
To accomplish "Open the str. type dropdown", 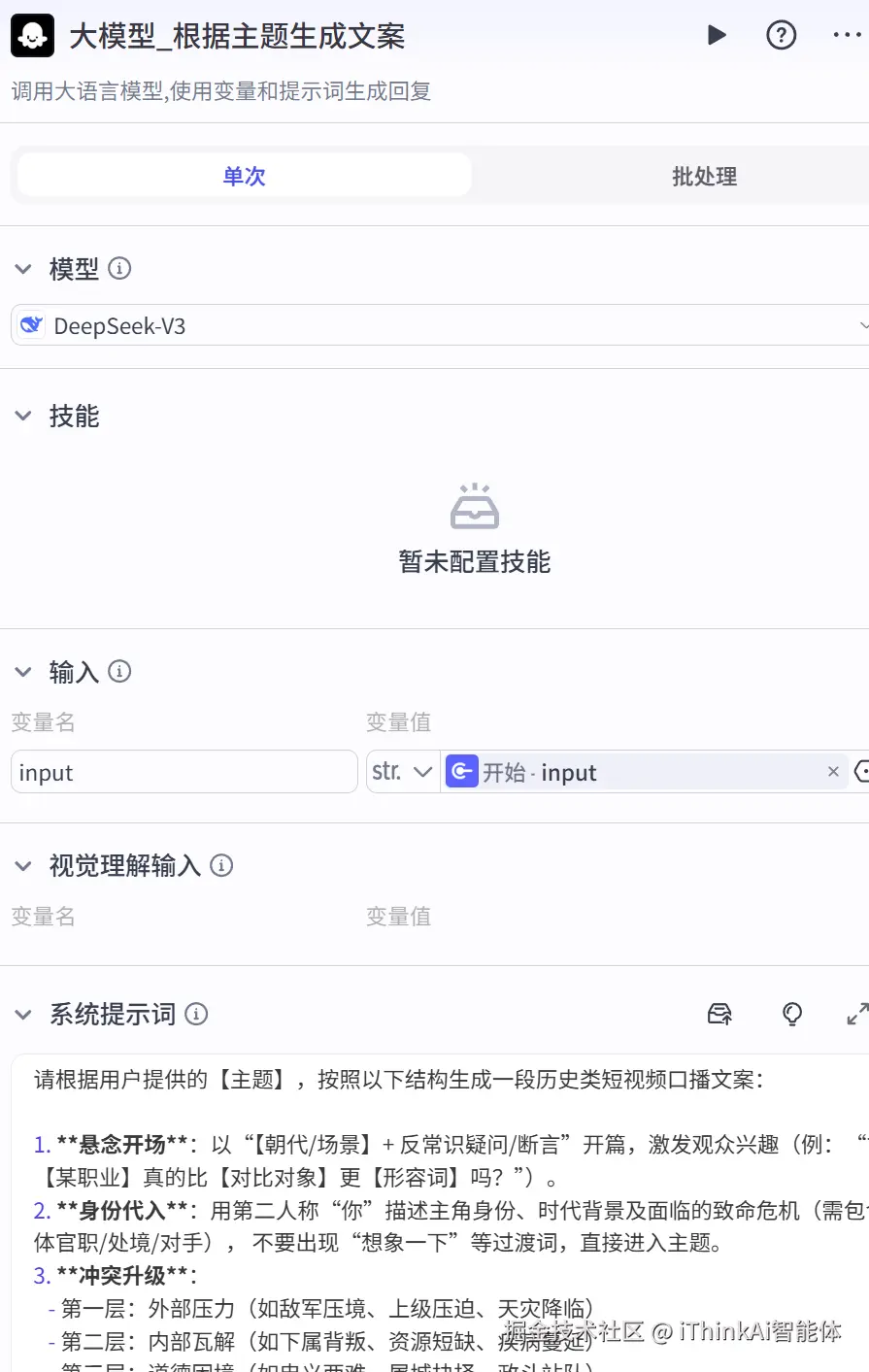I will (402, 771).
